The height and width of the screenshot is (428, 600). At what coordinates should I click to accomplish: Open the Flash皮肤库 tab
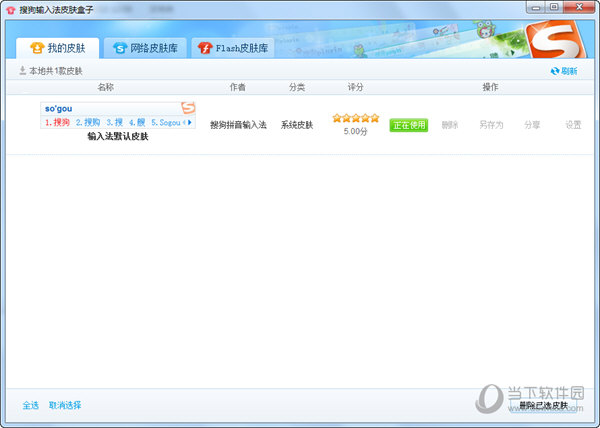click(x=233, y=48)
